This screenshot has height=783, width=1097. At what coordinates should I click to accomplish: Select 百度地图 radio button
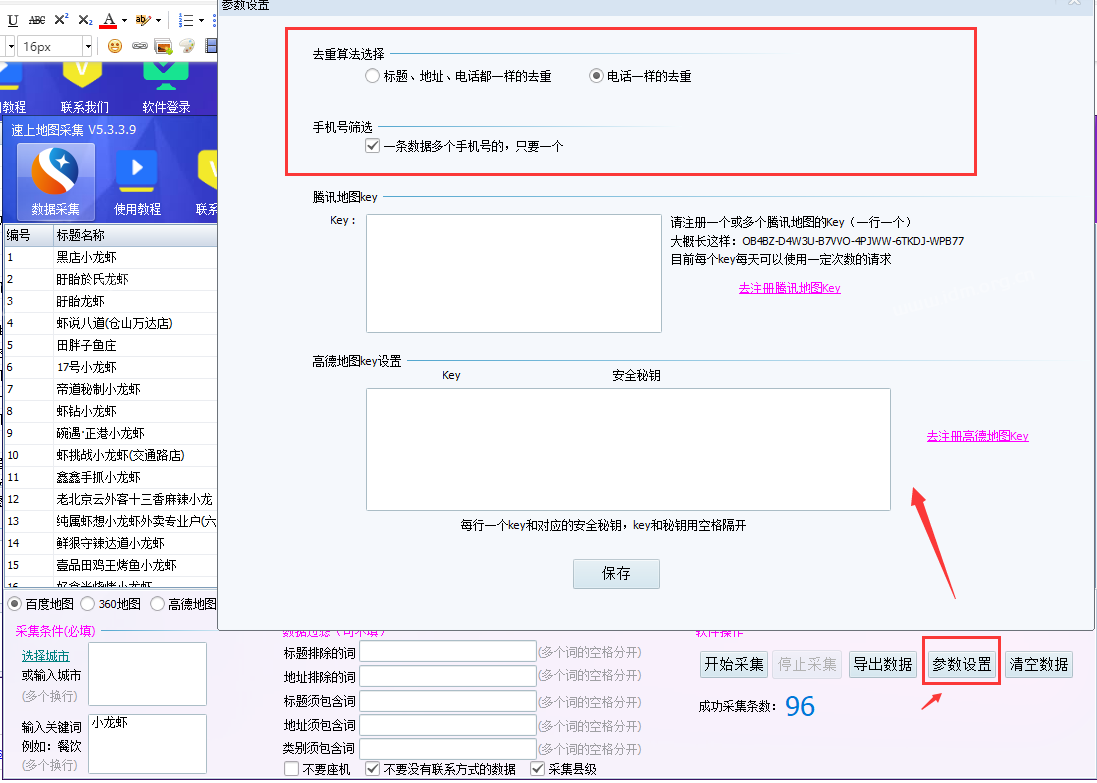click(x=14, y=603)
